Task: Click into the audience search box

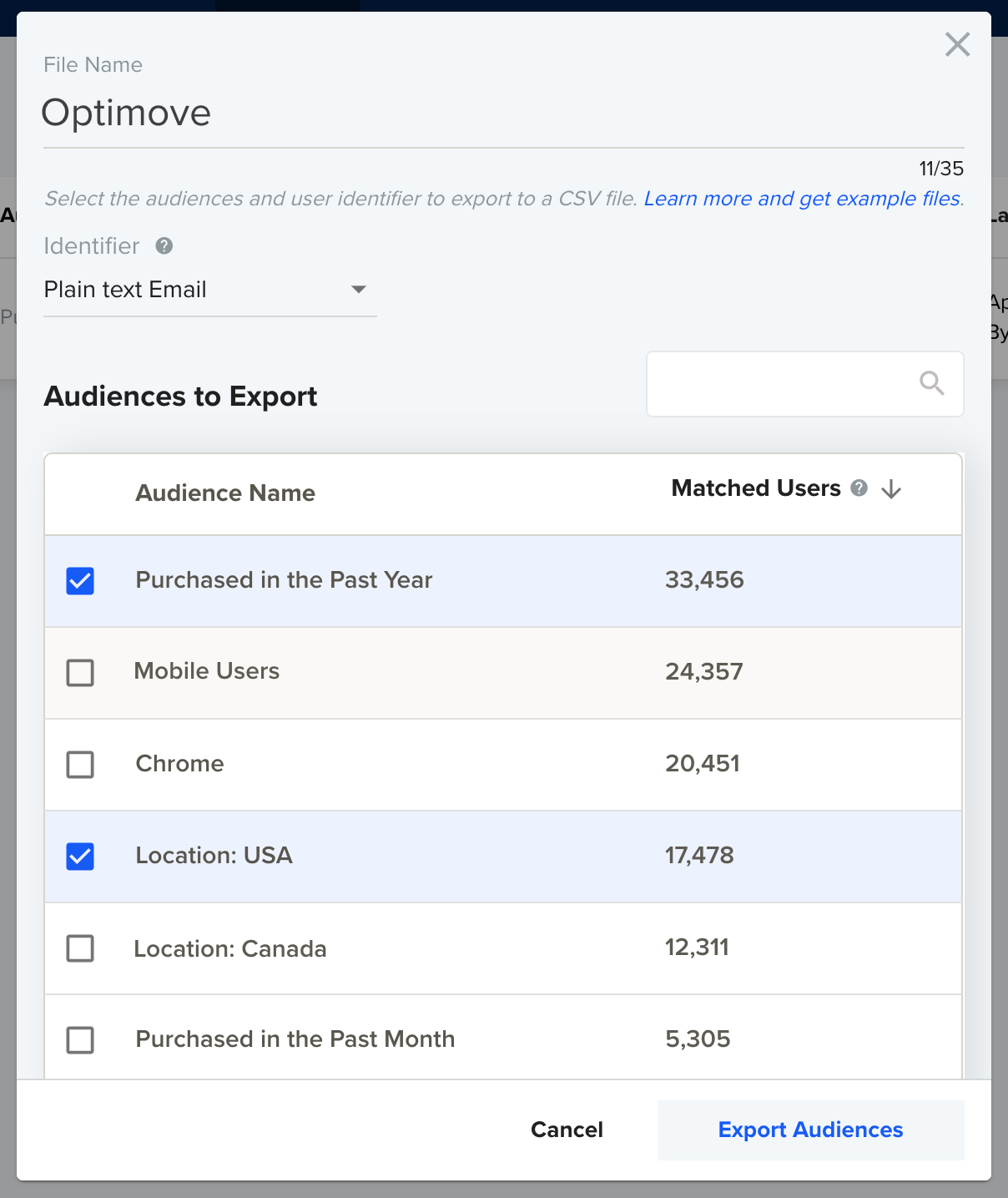Action: point(804,384)
